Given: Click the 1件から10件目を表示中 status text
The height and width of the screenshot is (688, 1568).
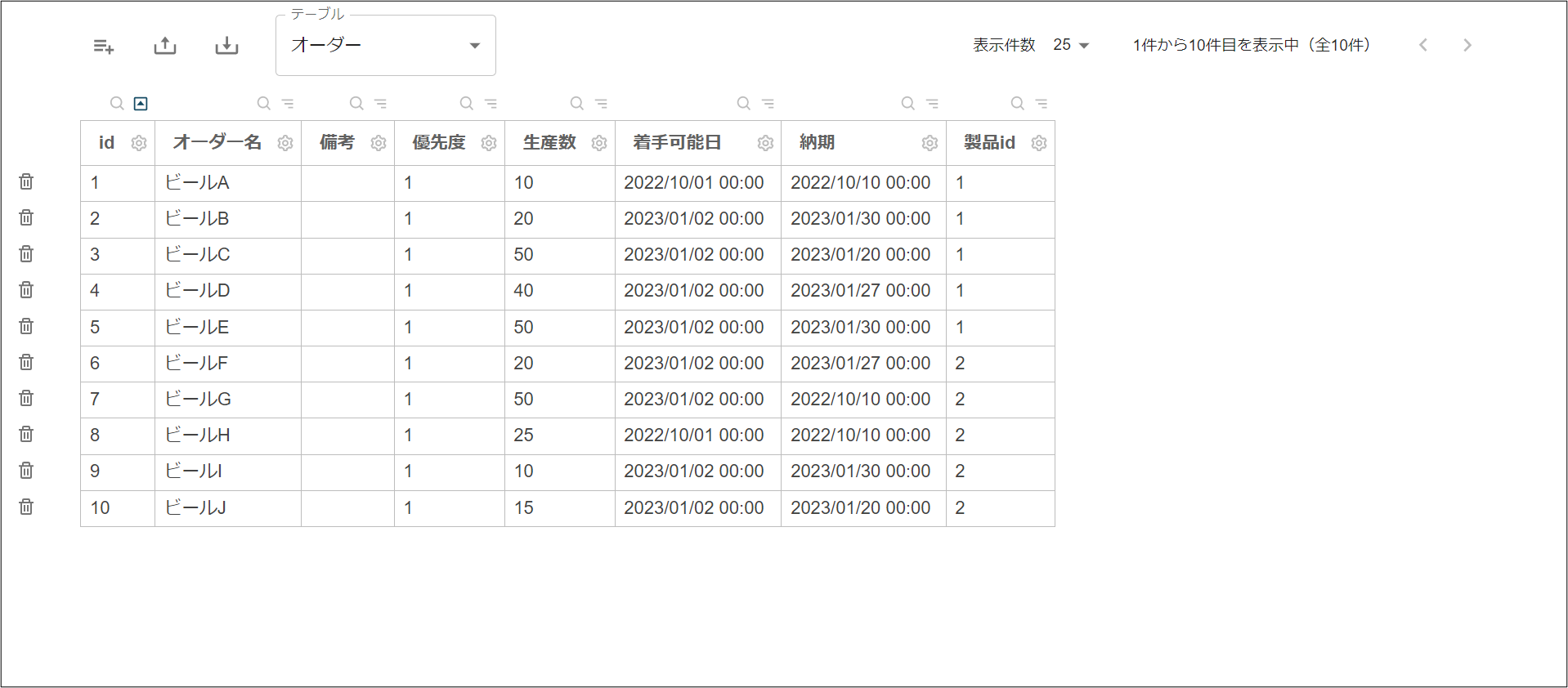Looking at the screenshot, I should [x=1252, y=45].
